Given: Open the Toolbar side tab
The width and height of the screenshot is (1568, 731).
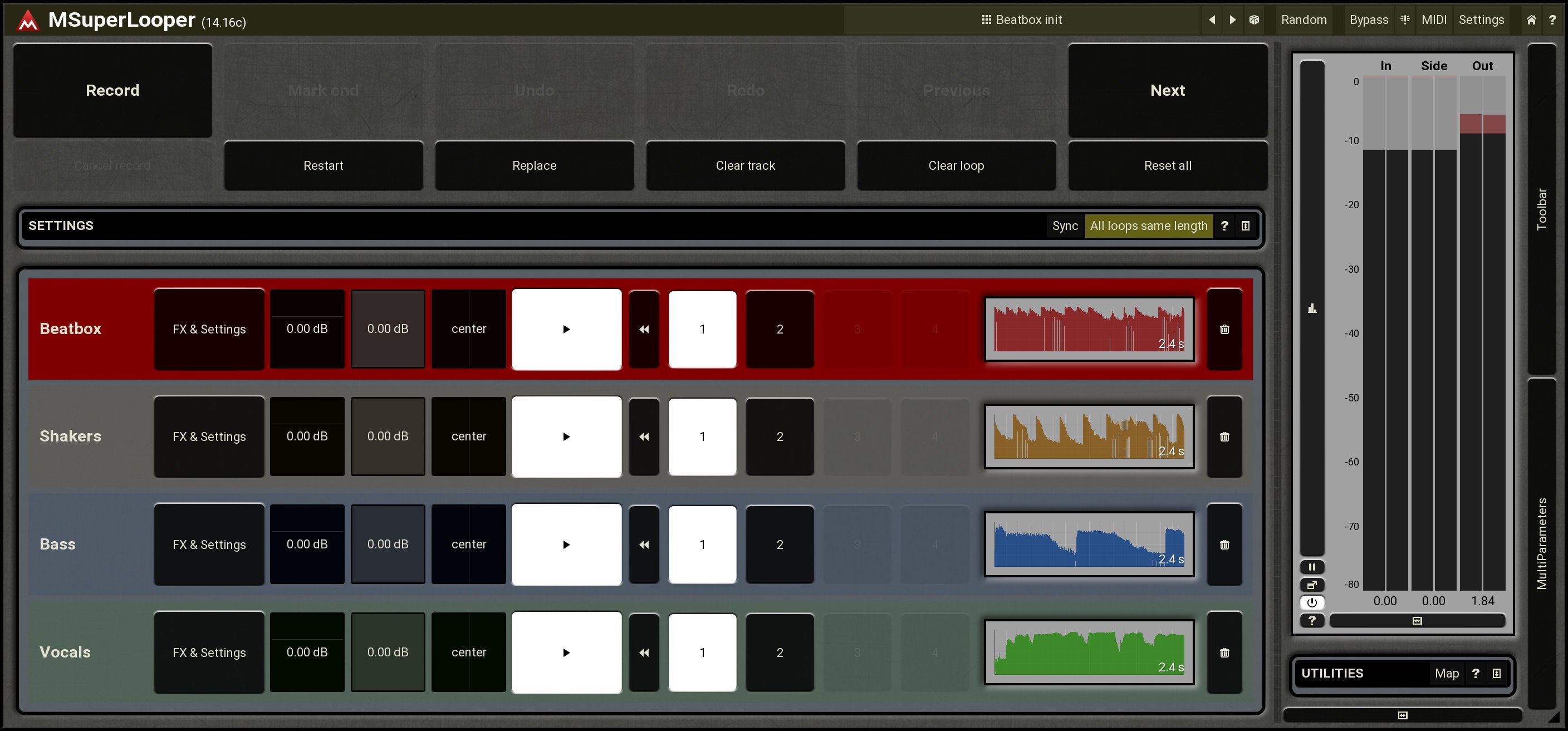Looking at the screenshot, I should point(1541,209).
